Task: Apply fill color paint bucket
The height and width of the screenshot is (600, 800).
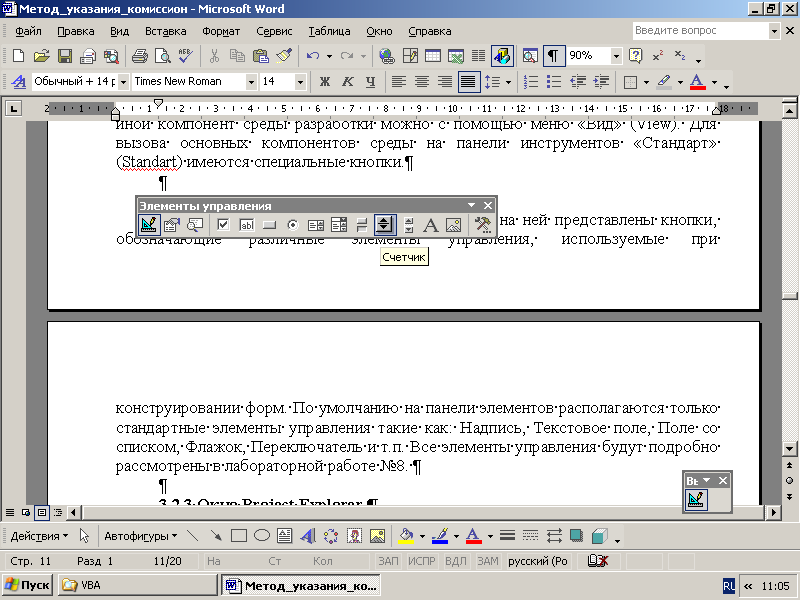Action: click(x=406, y=536)
